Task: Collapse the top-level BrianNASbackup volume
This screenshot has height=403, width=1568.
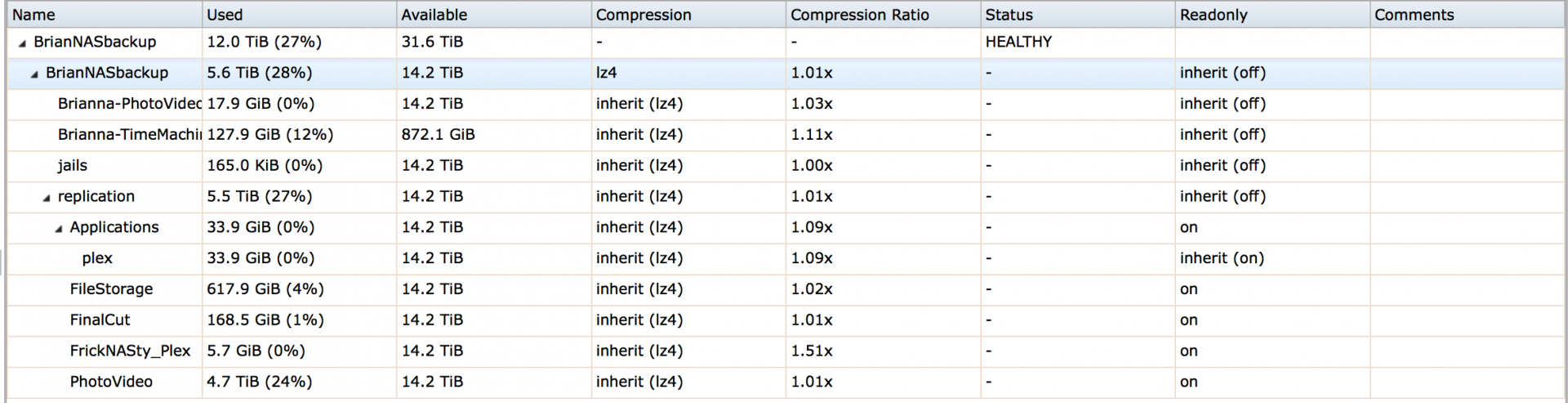Action: (22, 43)
